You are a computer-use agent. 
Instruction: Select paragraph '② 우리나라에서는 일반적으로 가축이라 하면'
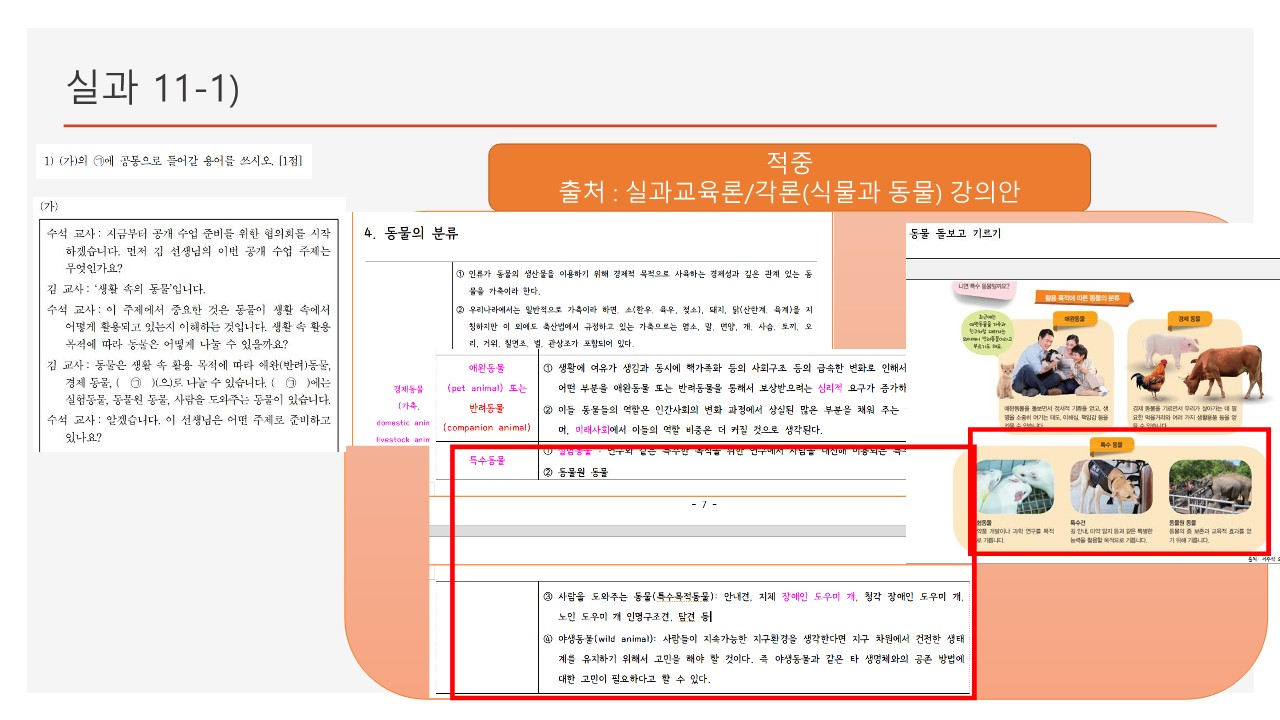(x=635, y=327)
